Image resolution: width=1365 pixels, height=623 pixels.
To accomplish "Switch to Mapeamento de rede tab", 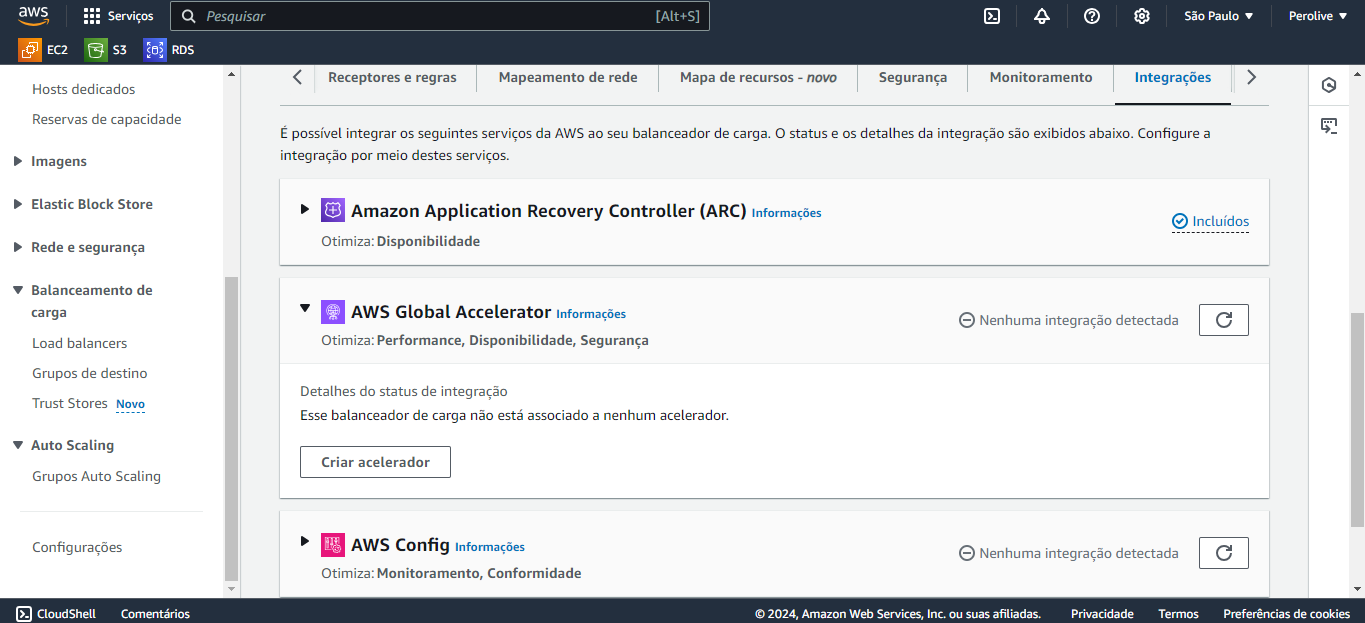I will [568, 77].
